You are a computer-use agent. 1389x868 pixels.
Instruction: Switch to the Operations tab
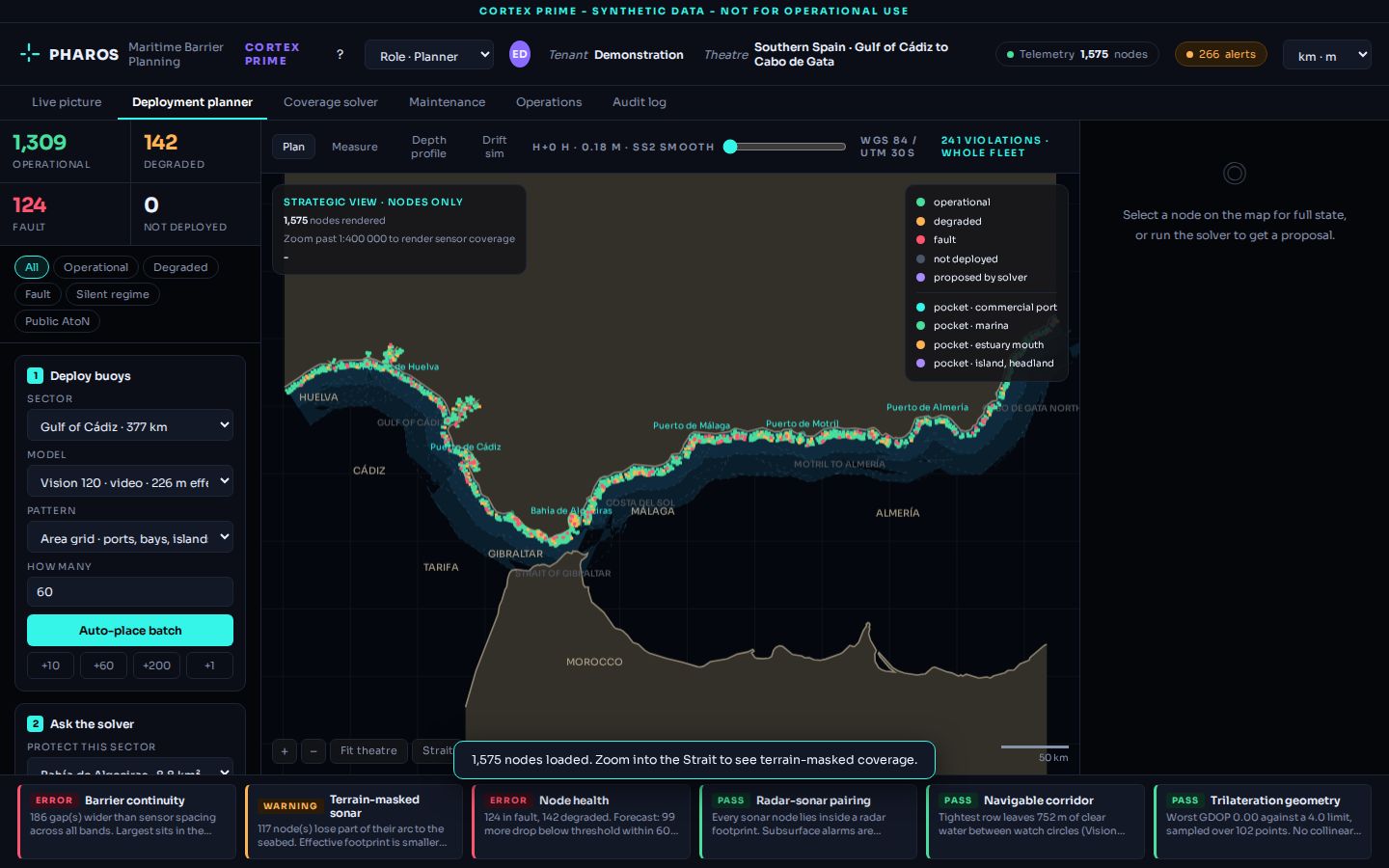549,101
